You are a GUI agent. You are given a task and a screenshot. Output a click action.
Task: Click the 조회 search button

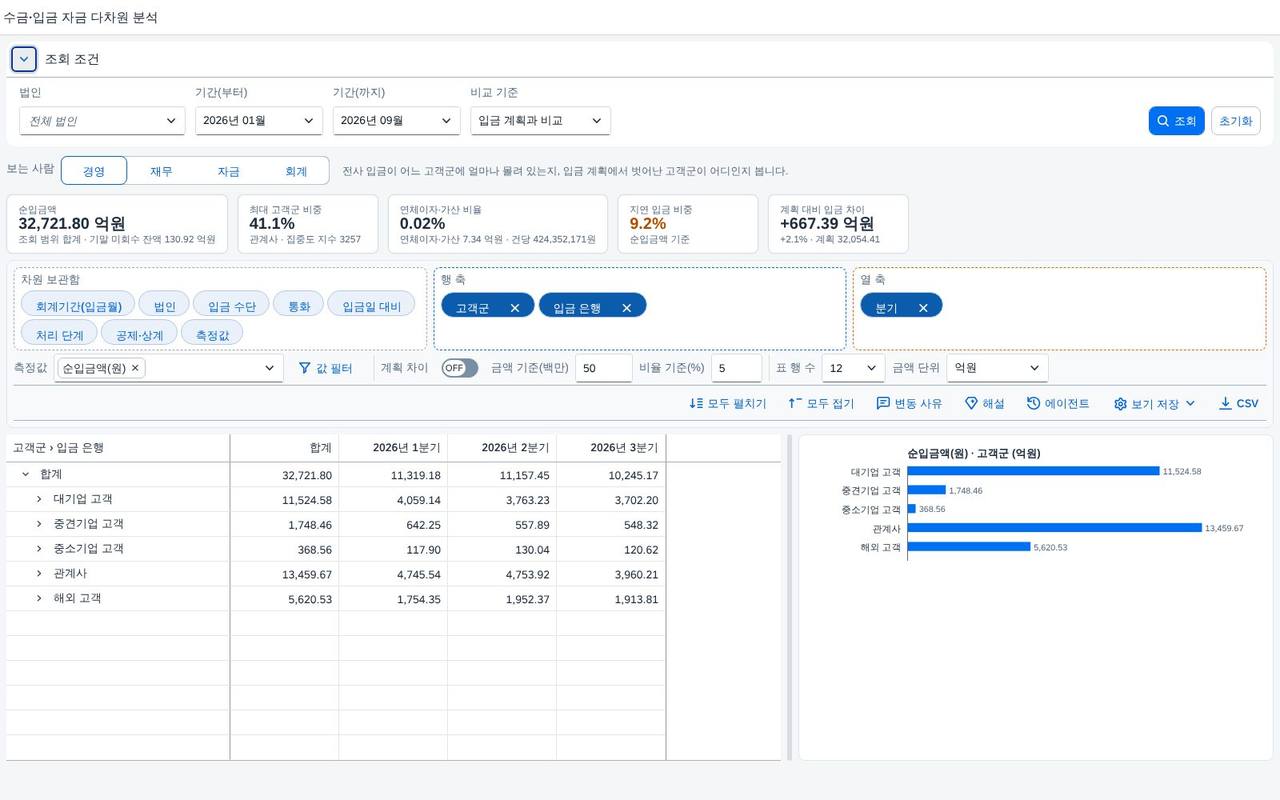click(1176, 121)
